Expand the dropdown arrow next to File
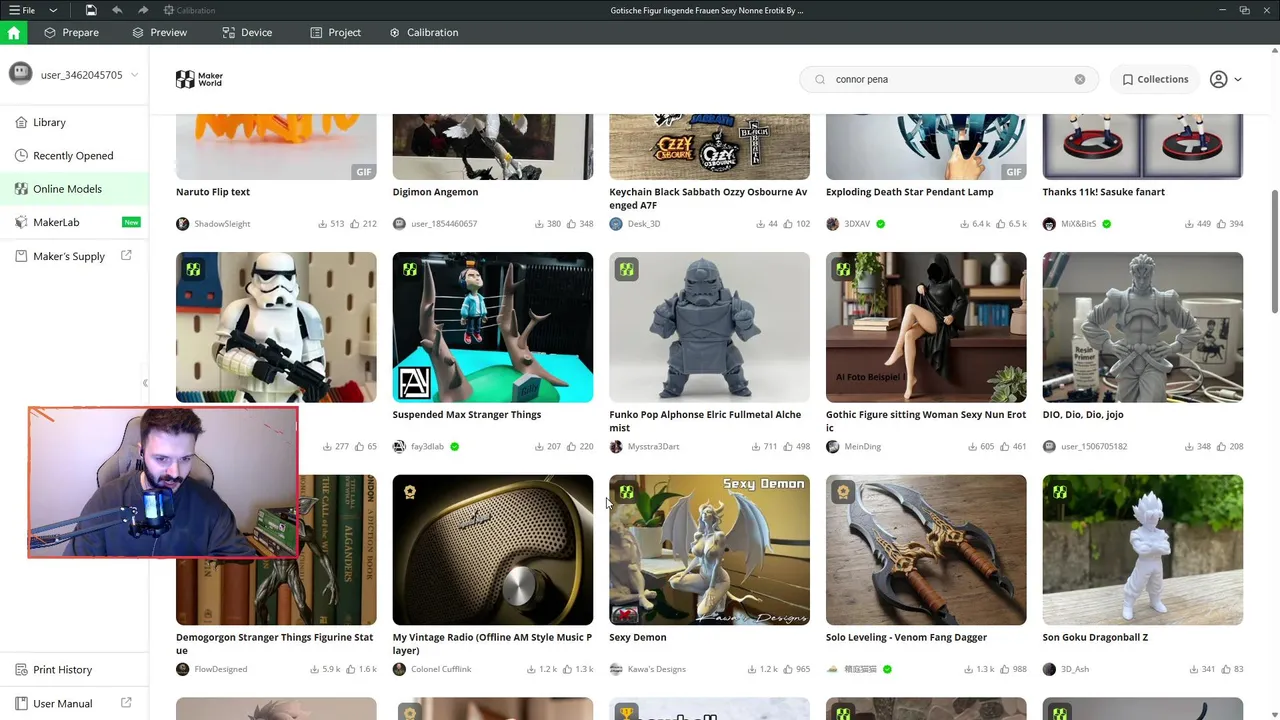This screenshot has width=1280, height=720. point(53,10)
